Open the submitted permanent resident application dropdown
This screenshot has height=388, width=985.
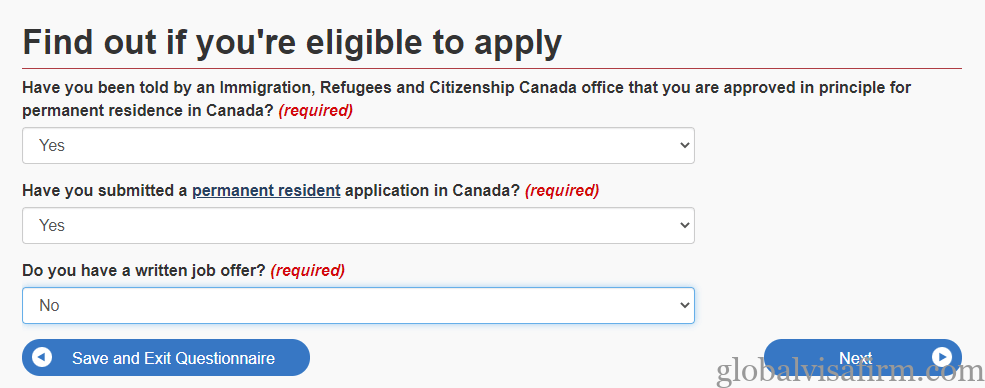(358, 225)
